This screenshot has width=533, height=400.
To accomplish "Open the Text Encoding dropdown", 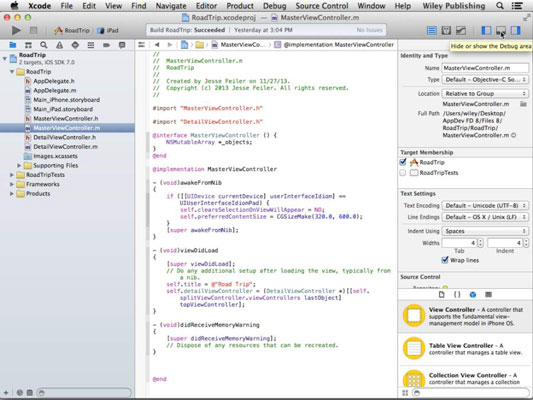I will 485,206.
